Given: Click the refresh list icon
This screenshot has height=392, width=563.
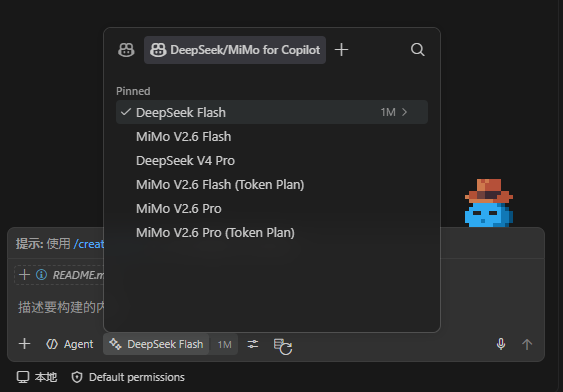Looking at the screenshot, I should 283,346.
